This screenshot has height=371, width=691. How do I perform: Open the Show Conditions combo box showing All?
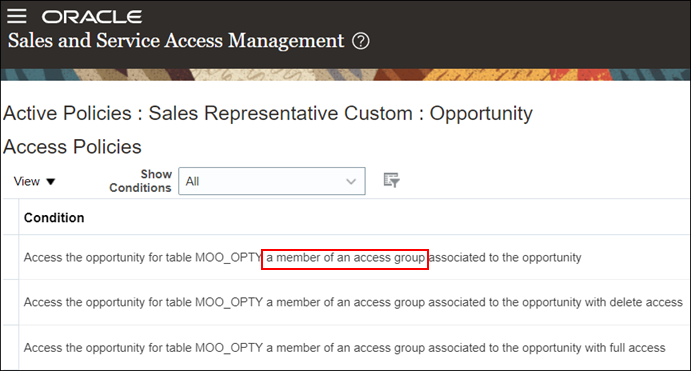(x=272, y=181)
